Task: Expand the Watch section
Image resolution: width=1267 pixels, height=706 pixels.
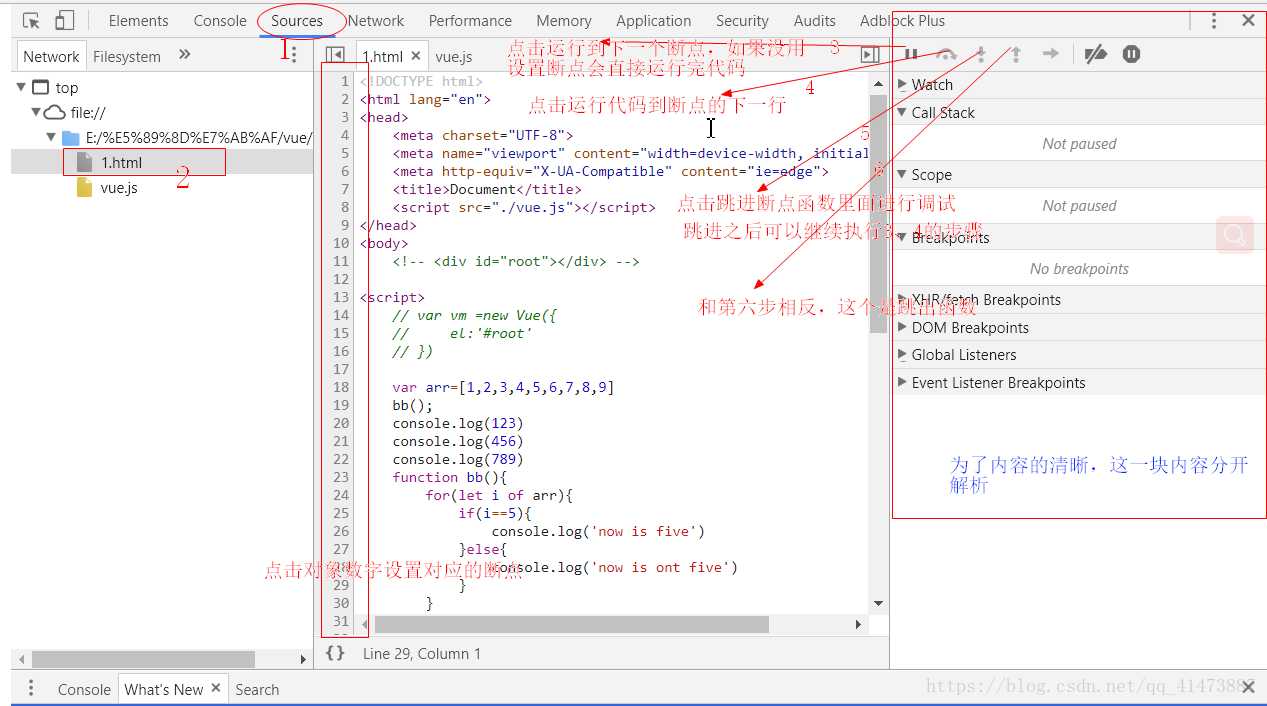Action: pos(902,85)
